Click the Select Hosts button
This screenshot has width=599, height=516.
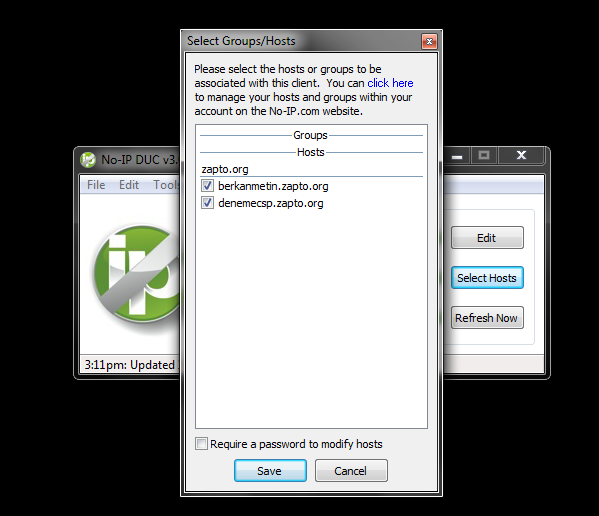pos(487,278)
